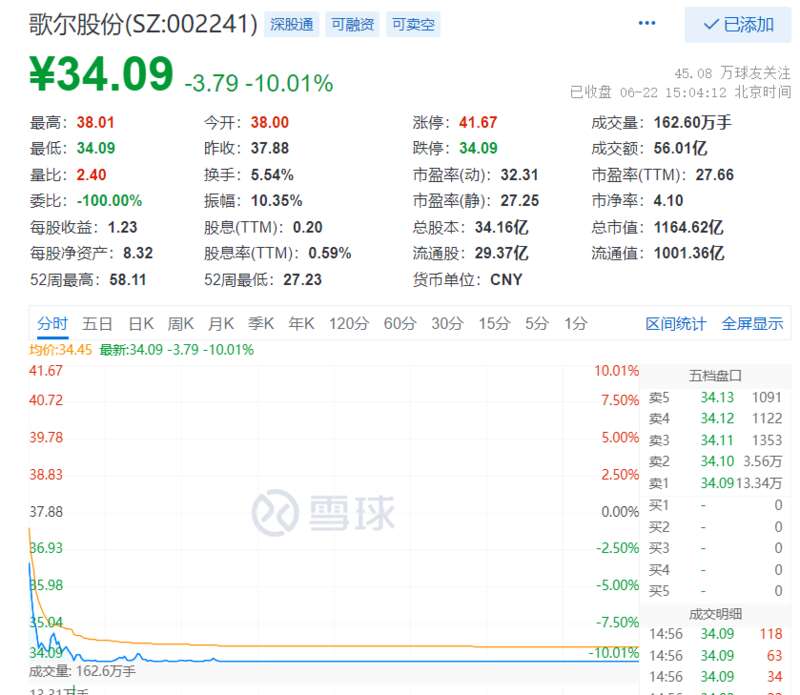Click the 52周最低 value 27.23
This screenshot has width=800, height=695.
pos(303,280)
